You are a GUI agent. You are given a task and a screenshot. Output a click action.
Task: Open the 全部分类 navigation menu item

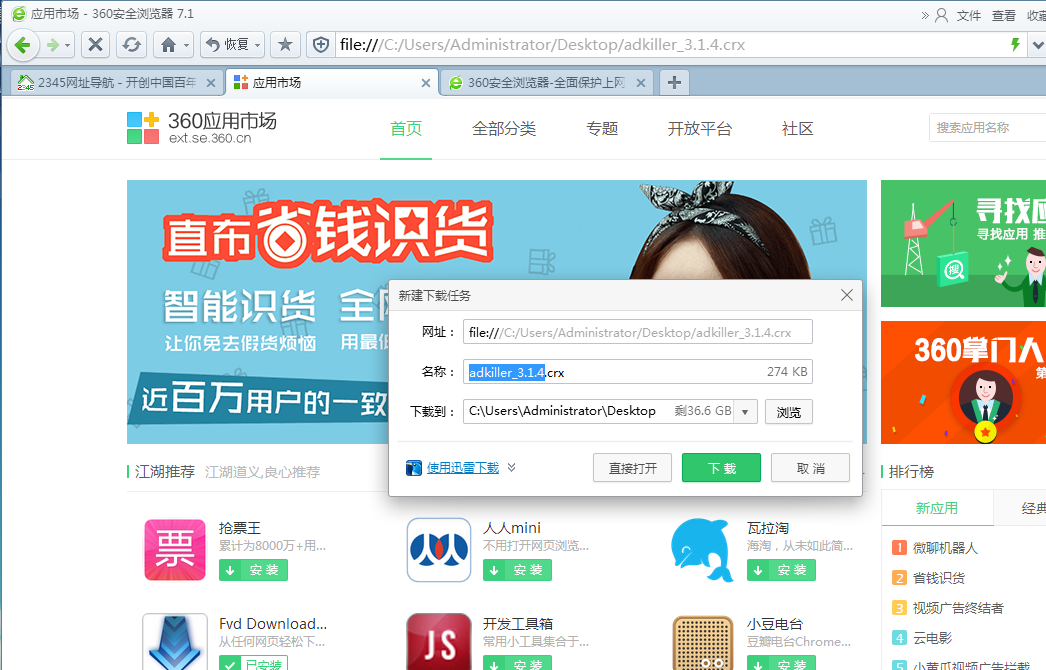pyautogui.click(x=504, y=129)
